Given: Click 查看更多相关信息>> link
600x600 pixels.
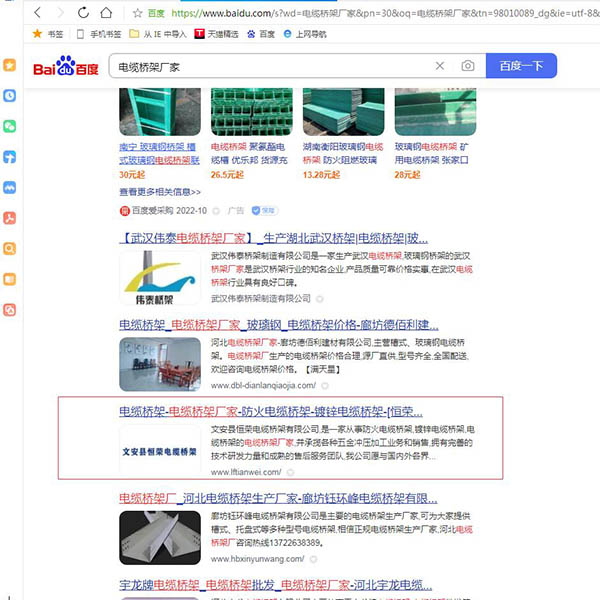Looking at the screenshot, I should click(160, 192).
